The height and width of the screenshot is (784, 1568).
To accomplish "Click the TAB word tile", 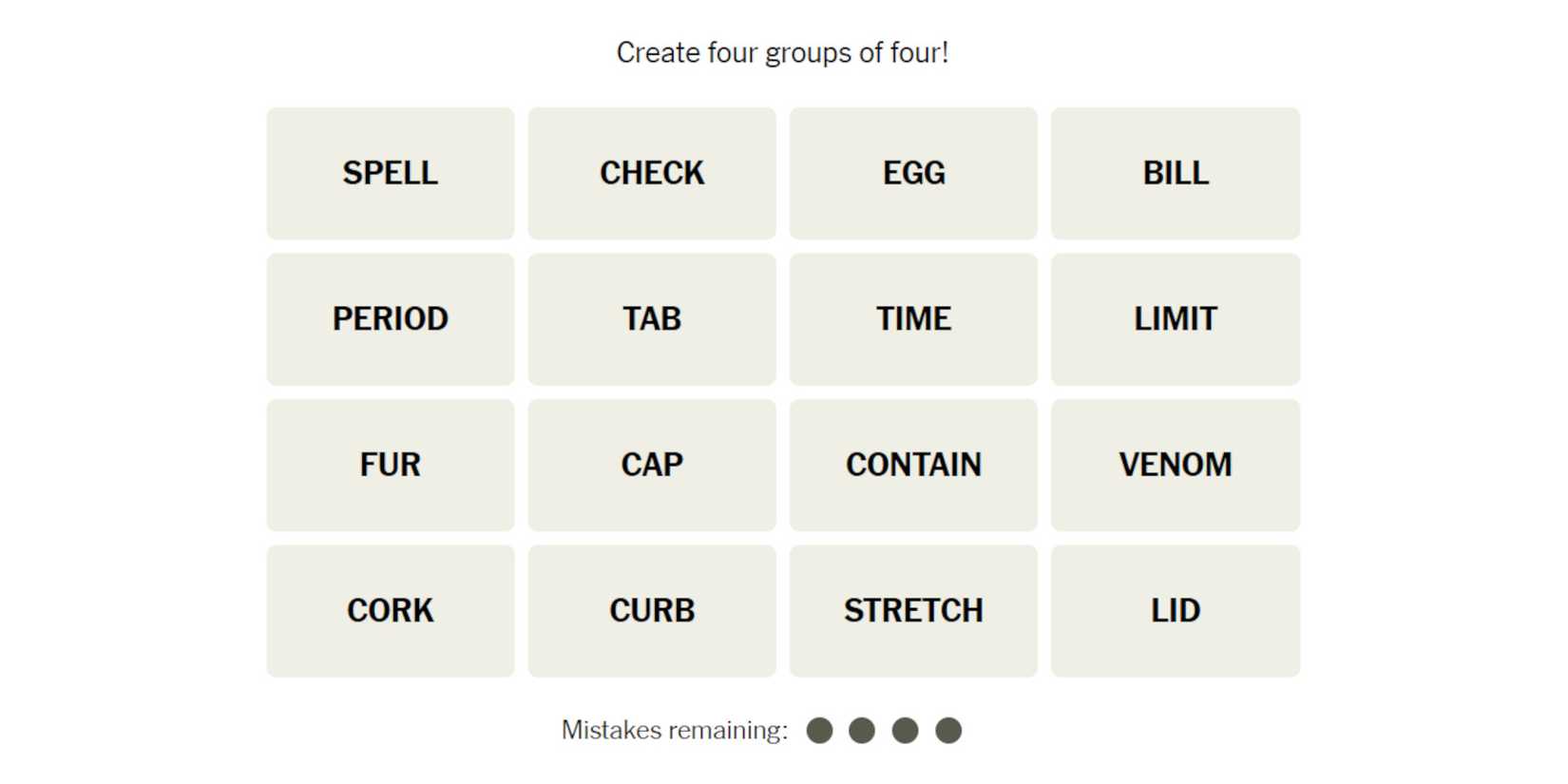I will click(x=652, y=319).
